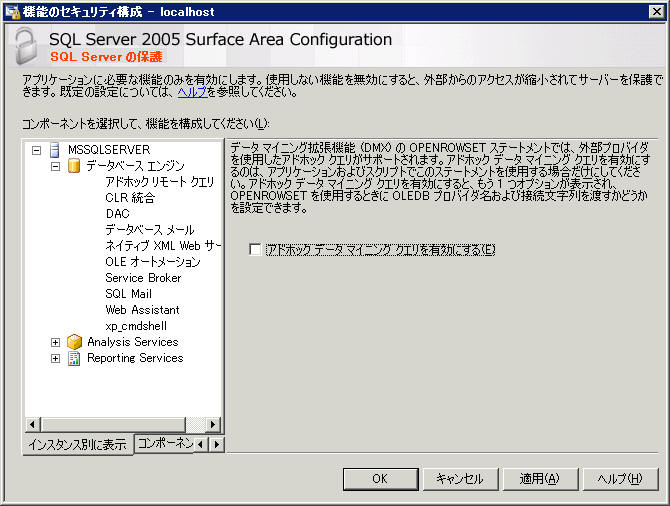The width and height of the screenshot is (670, 506).
Task: Select the ネイティブ XML Web tree item
Action: pos(163,246)
